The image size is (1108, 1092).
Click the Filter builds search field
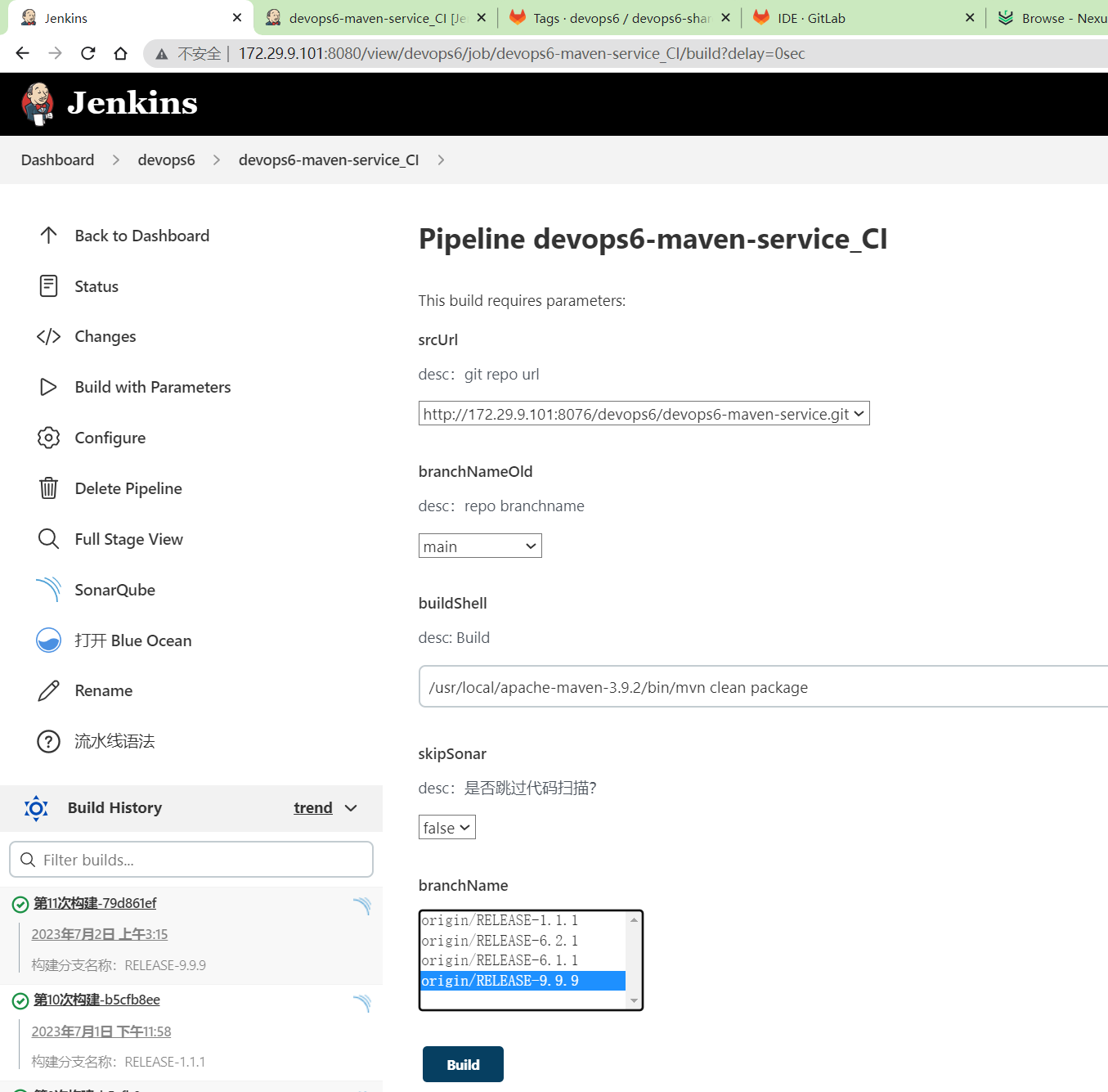[191, 860]
